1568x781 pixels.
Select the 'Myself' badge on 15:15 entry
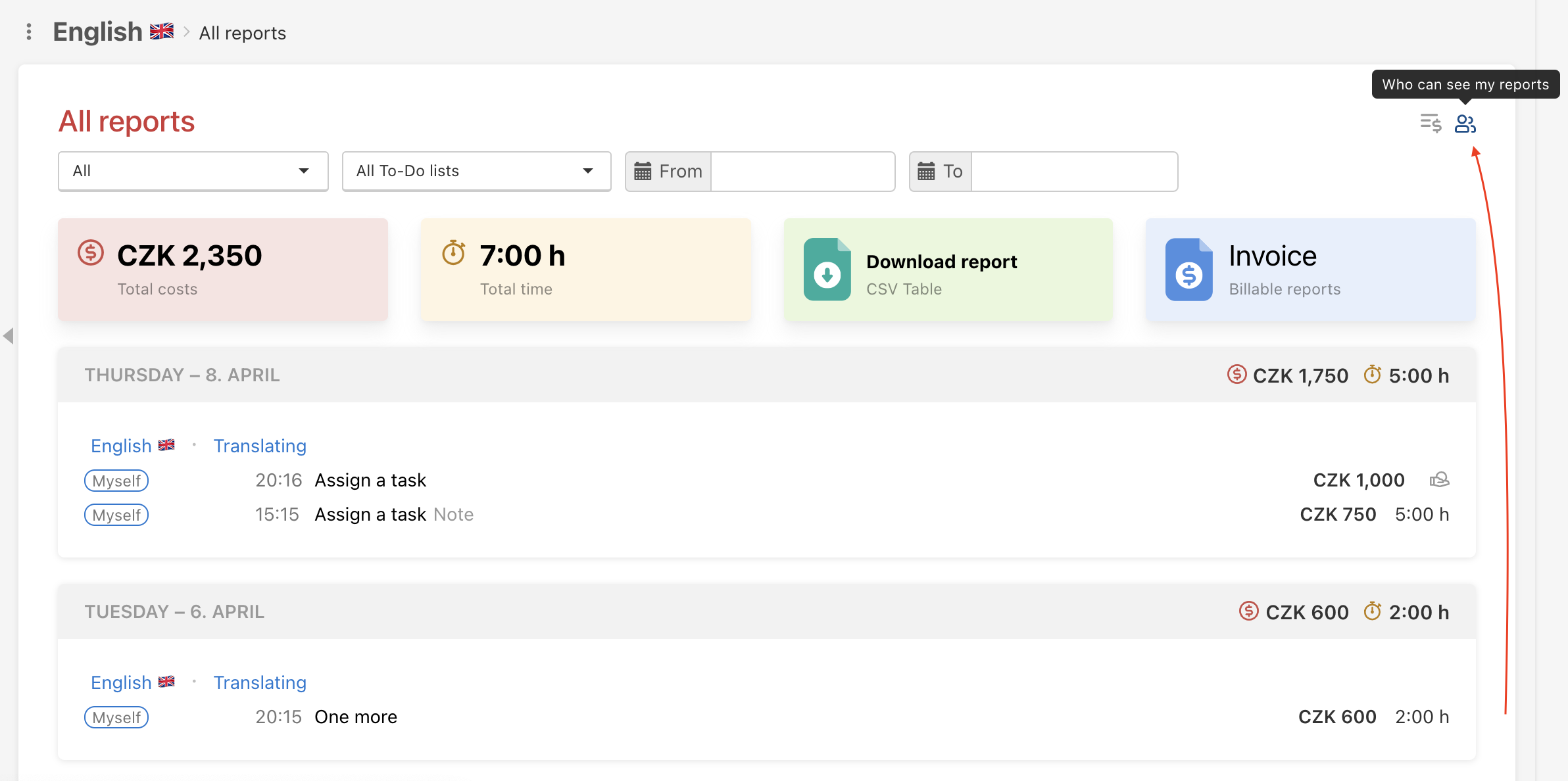click(116, 515)
